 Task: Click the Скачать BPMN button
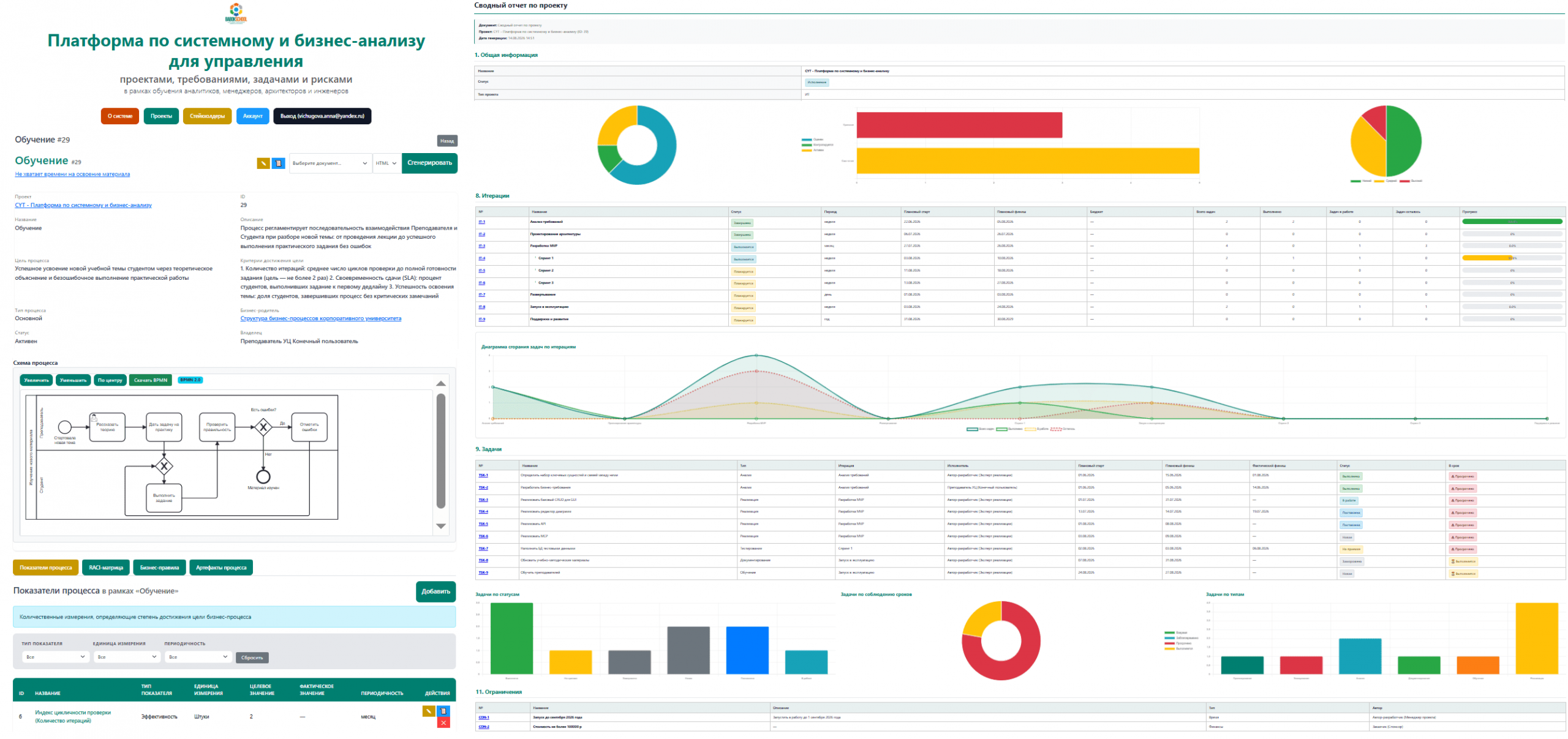tap(151, 380)
